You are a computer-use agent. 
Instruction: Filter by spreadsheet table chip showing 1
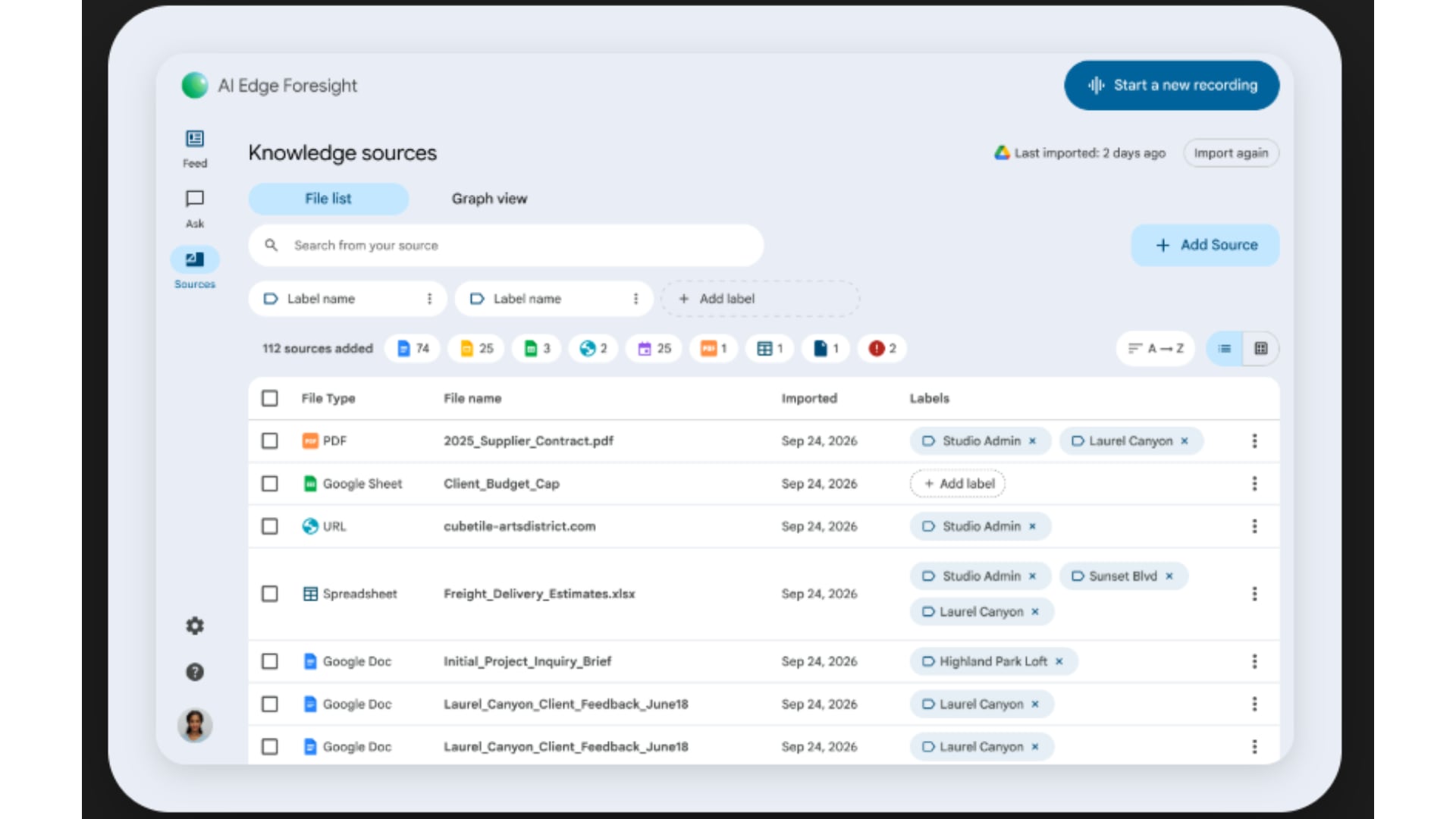[770, 348]
